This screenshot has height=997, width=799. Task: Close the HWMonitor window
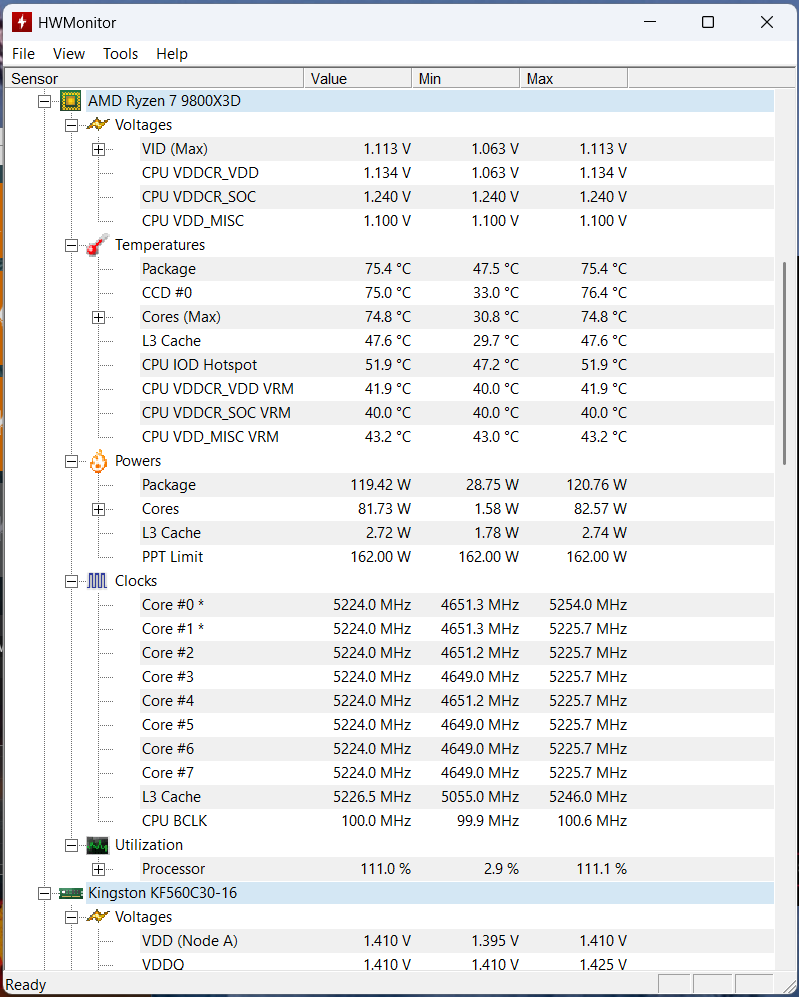point(767,22)
